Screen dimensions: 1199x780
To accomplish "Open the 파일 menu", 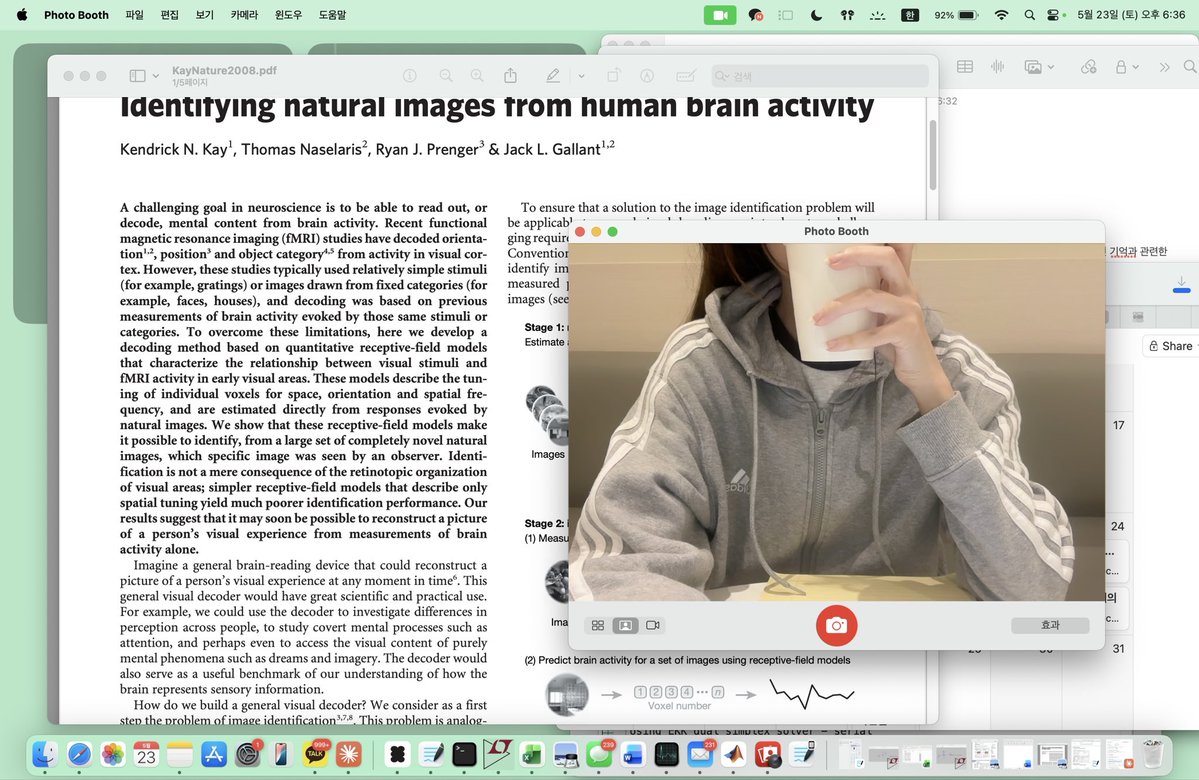I will coord(135,15).
